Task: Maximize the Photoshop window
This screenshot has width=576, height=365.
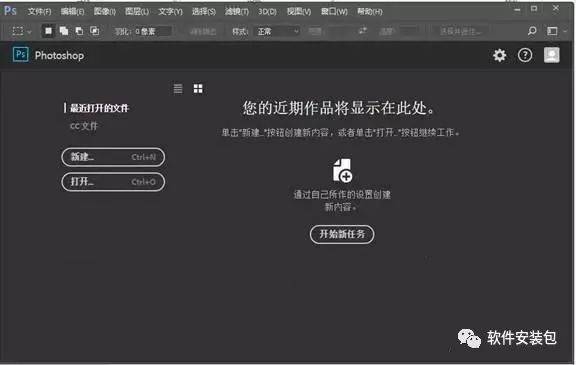Action: tap(534, 9)
